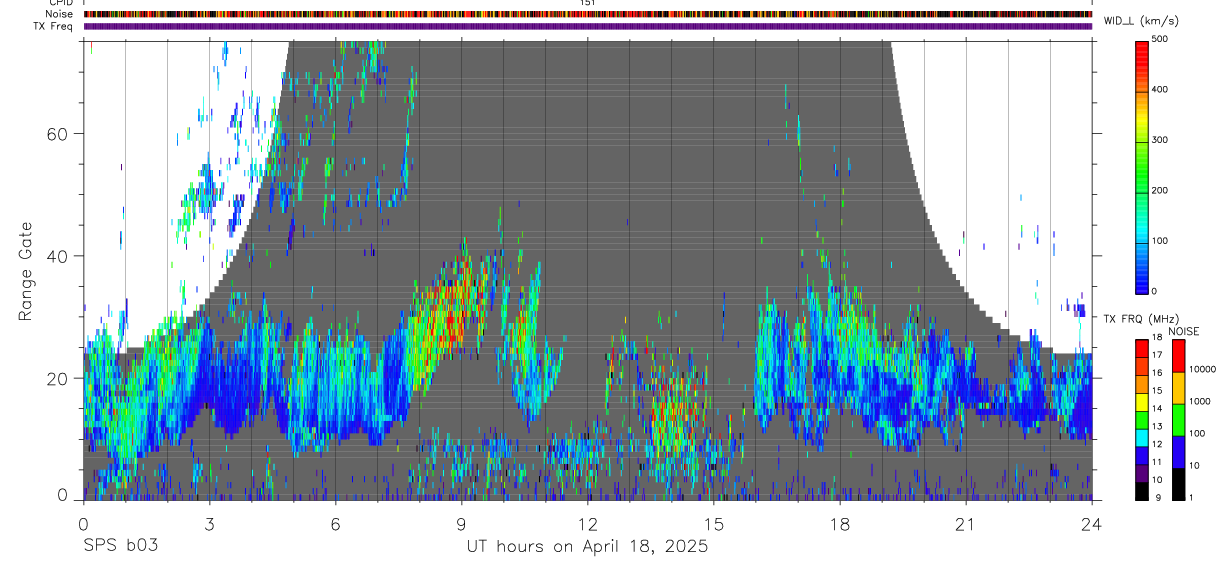The width and height of the screenshot is (1228, 567).
Task: Click x-axis tick label "15" under the plot
Action: coord(714,523)
